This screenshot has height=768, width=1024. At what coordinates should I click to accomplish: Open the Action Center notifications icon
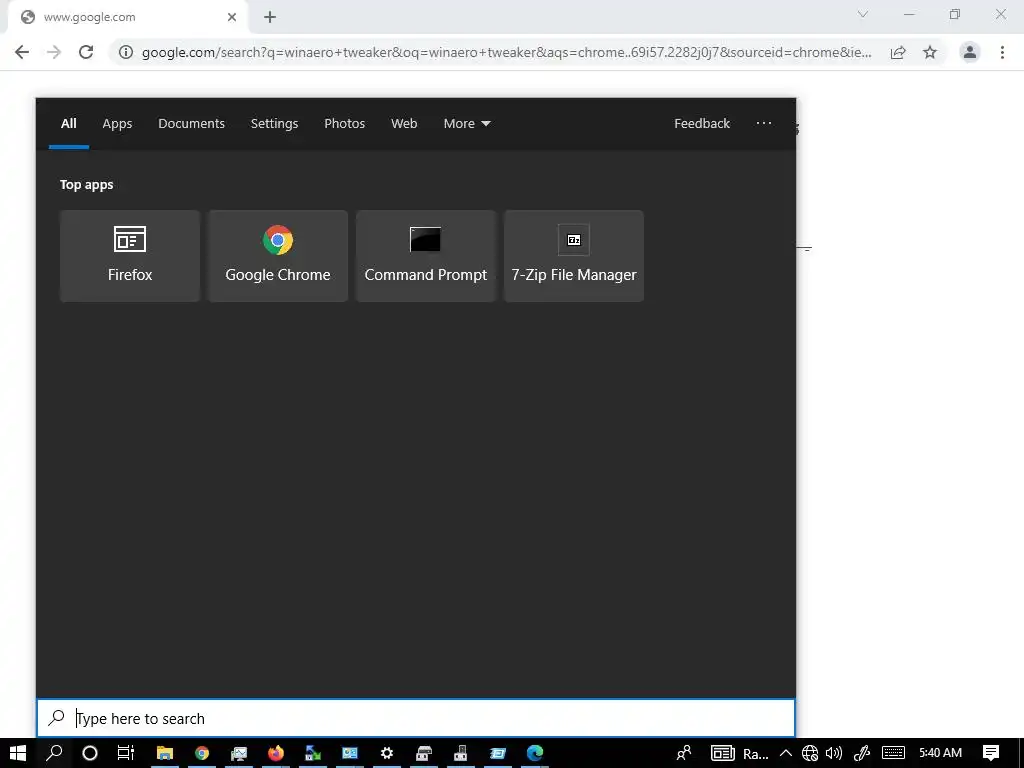[991, 753]
